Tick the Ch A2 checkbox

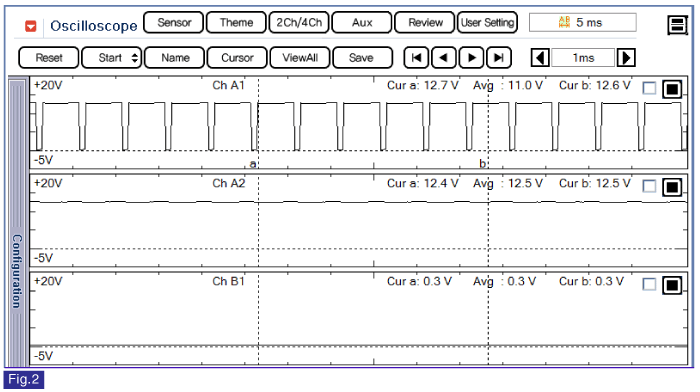649,186
